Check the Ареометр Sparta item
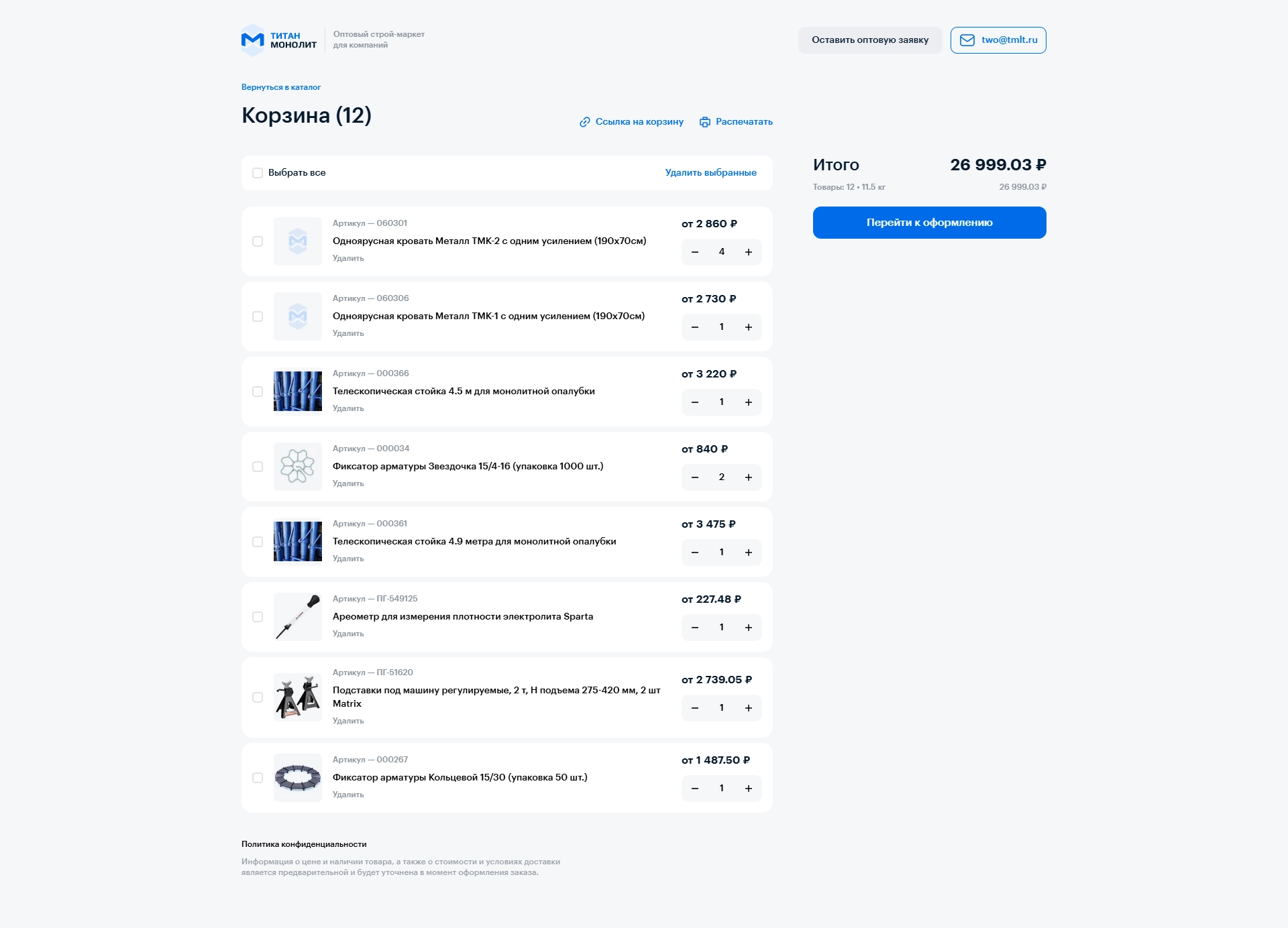Screen dimensions: 1288x928 click(x=258, y=617)
